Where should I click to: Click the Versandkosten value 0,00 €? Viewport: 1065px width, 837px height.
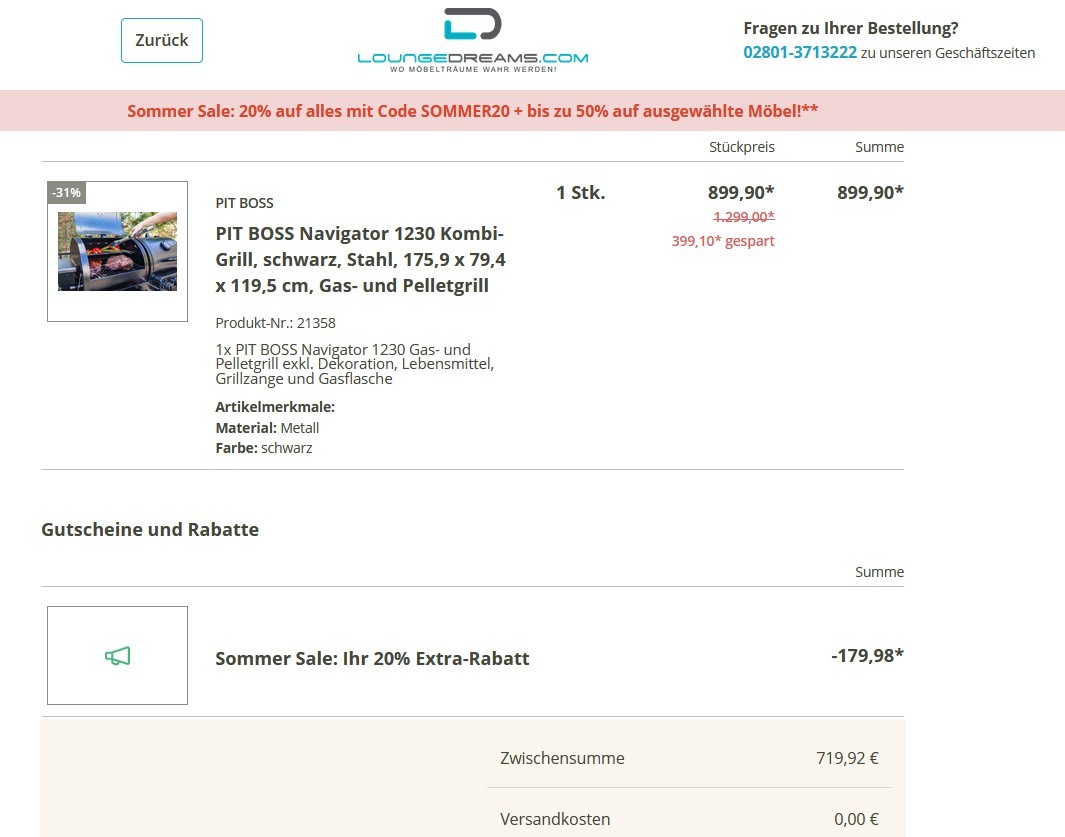pyautogui.click(x=856, y=819)
